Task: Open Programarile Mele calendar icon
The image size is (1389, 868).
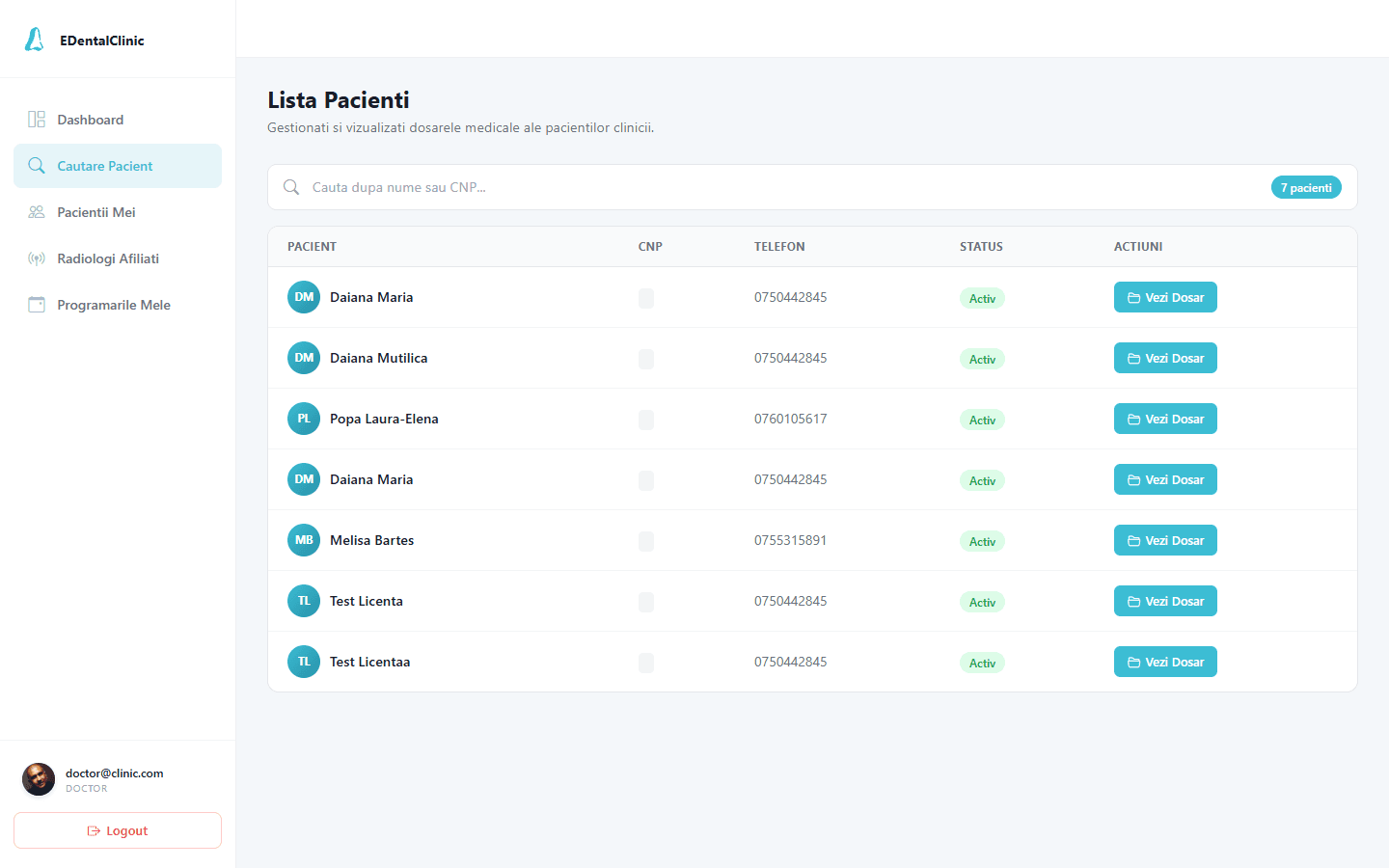Action: (x=37, y=305)
